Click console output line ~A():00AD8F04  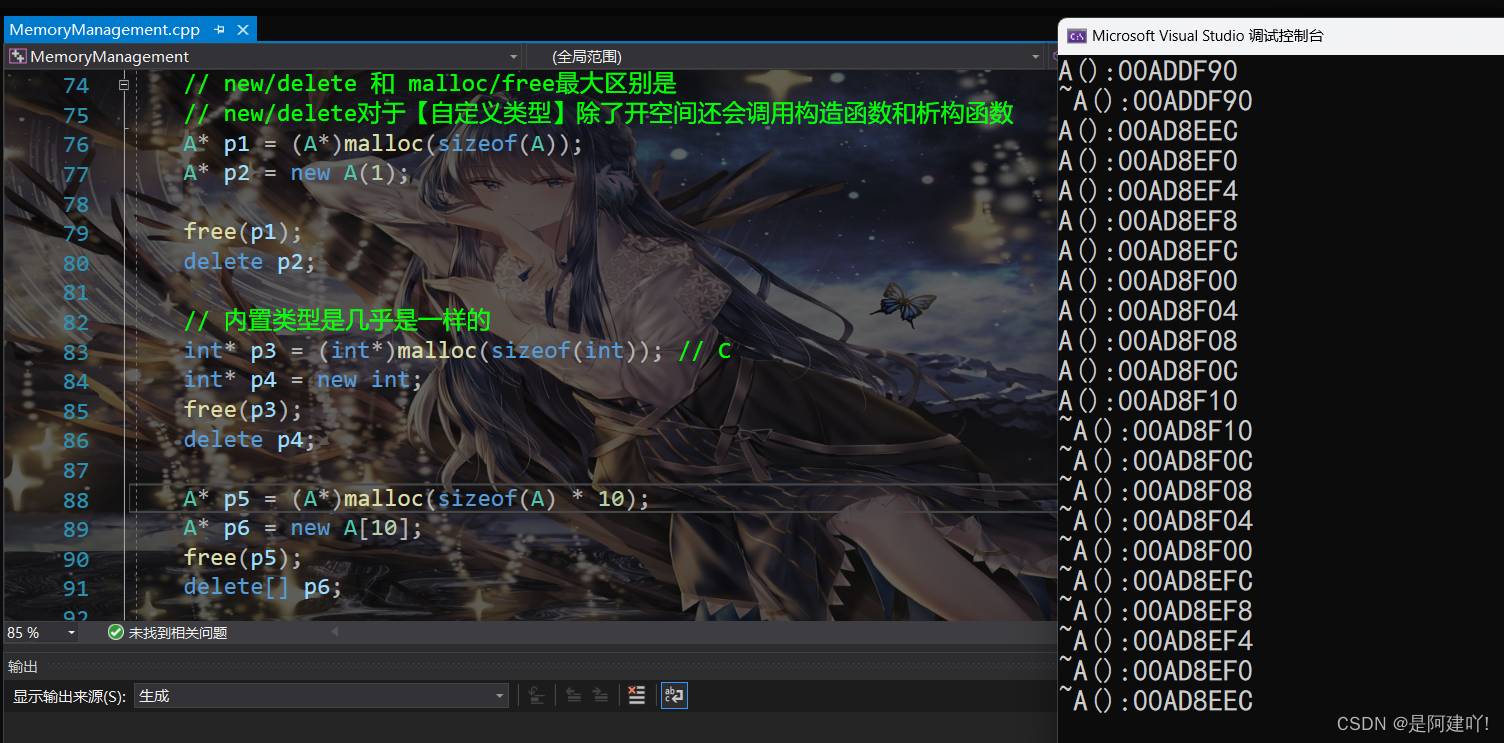click(x=1155, y=521)
